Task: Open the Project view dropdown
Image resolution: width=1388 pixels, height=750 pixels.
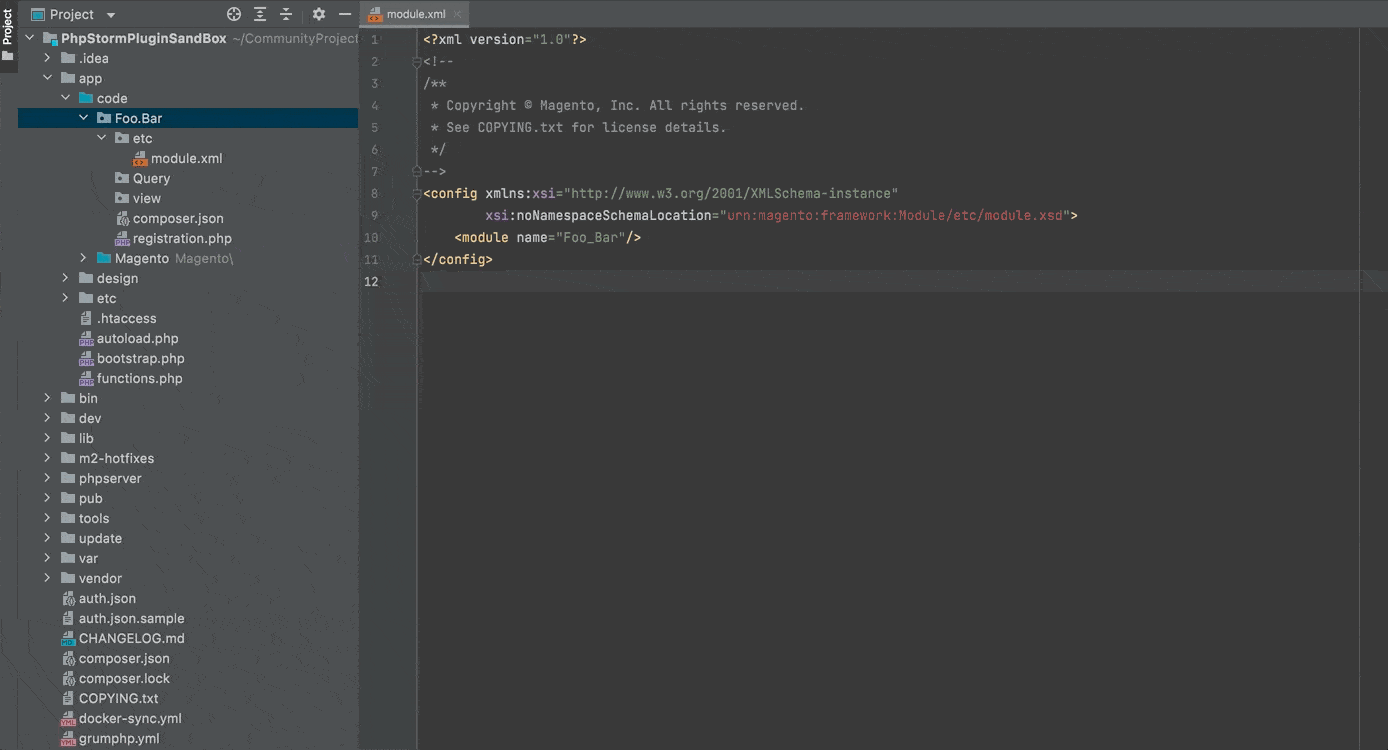Action: point(110,15)
